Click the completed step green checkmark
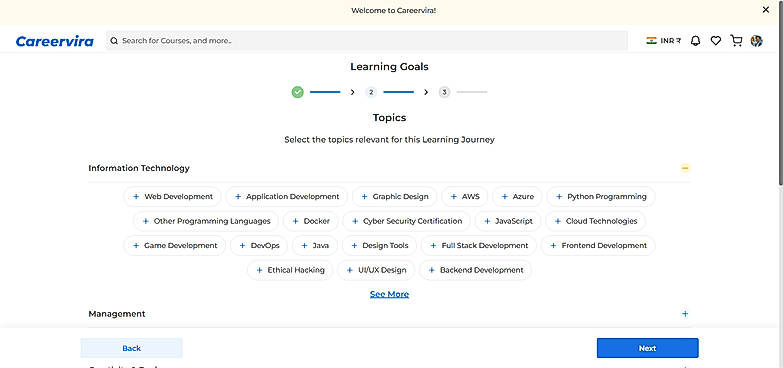 click(x=298, y=92)
